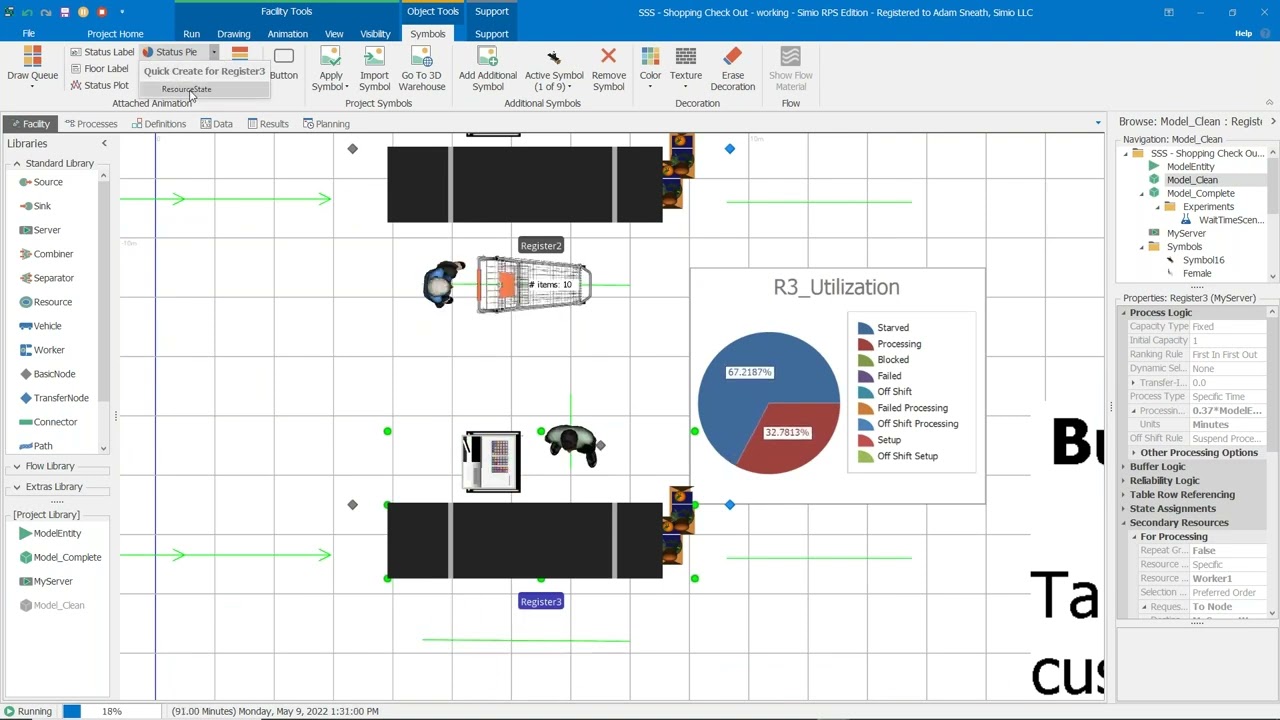Switch to the Animation ribbon tab
The height and width of the screenshot is (720, 1280).
pyautogui.click(x=287, y=34)
